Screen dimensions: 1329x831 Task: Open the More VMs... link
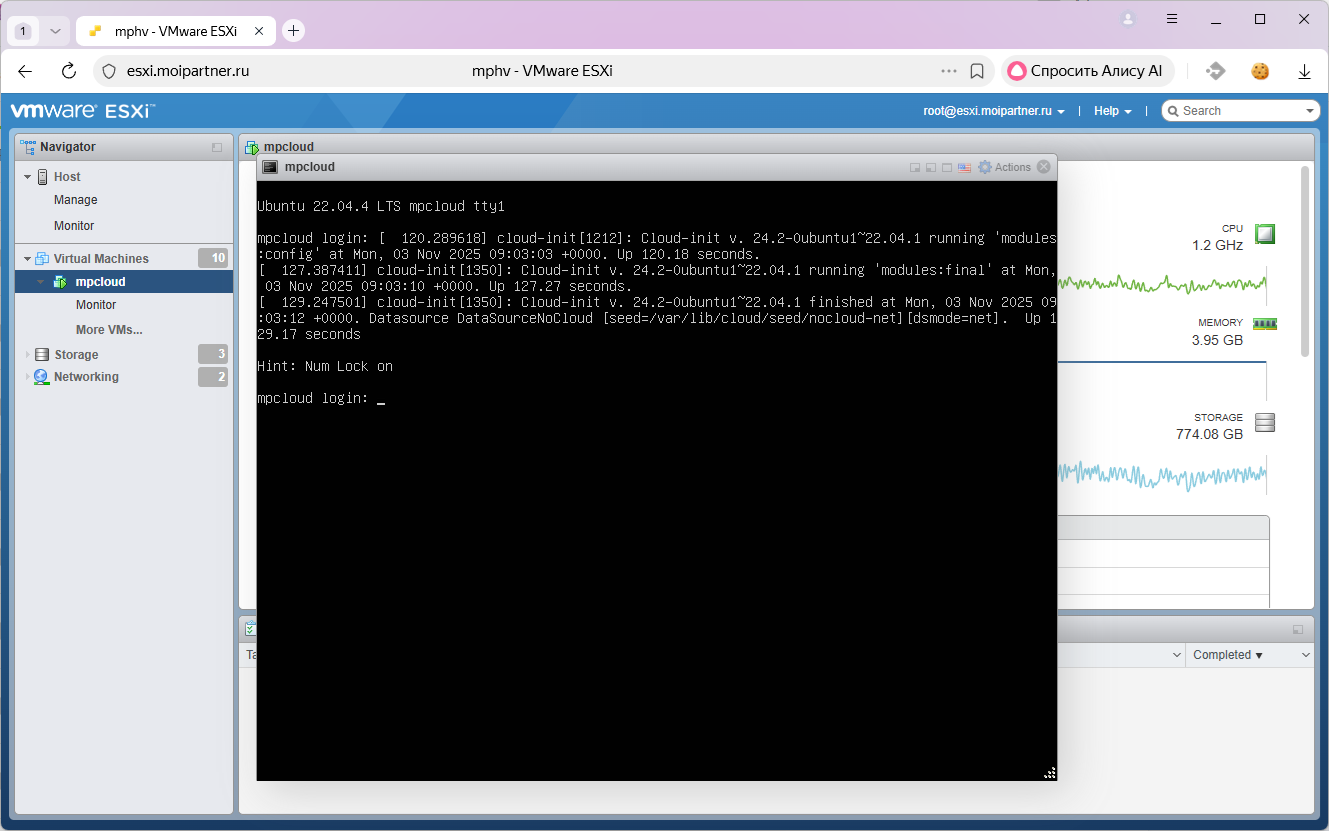click(109, 330)
